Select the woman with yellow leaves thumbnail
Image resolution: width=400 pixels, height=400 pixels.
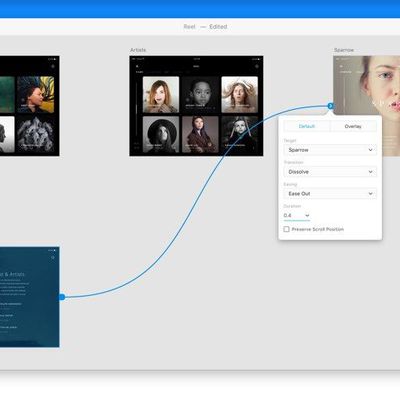35,95
